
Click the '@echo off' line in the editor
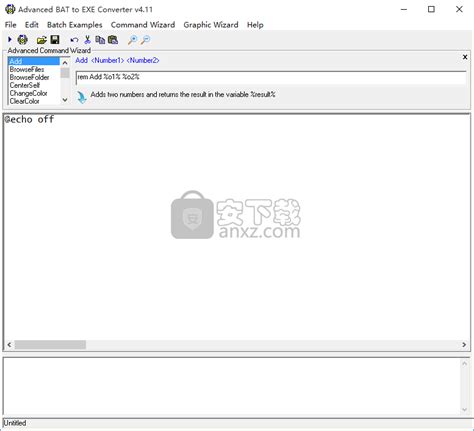[29, 119]
